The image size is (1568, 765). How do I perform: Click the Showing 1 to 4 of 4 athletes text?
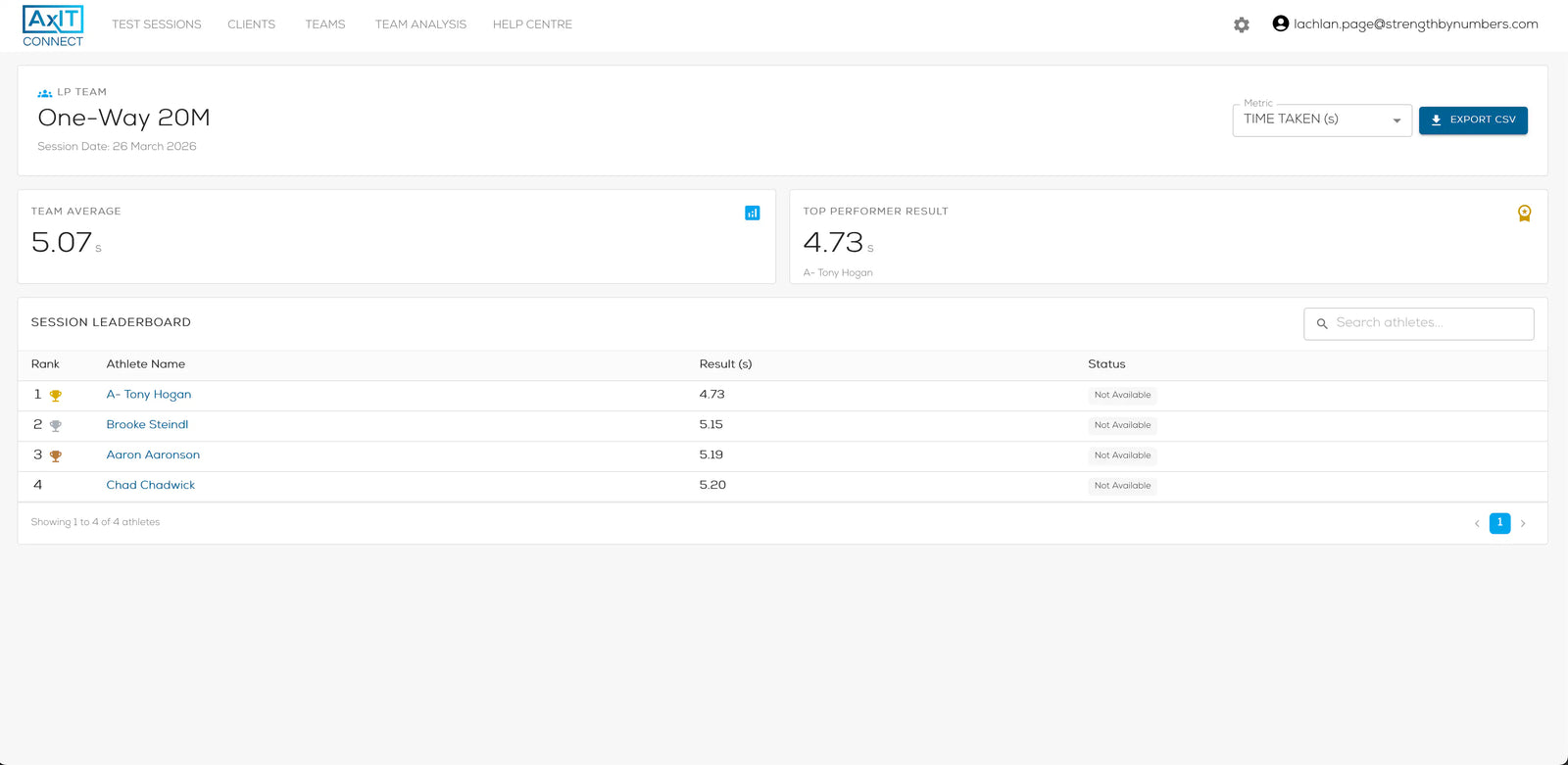coord(95,523)
